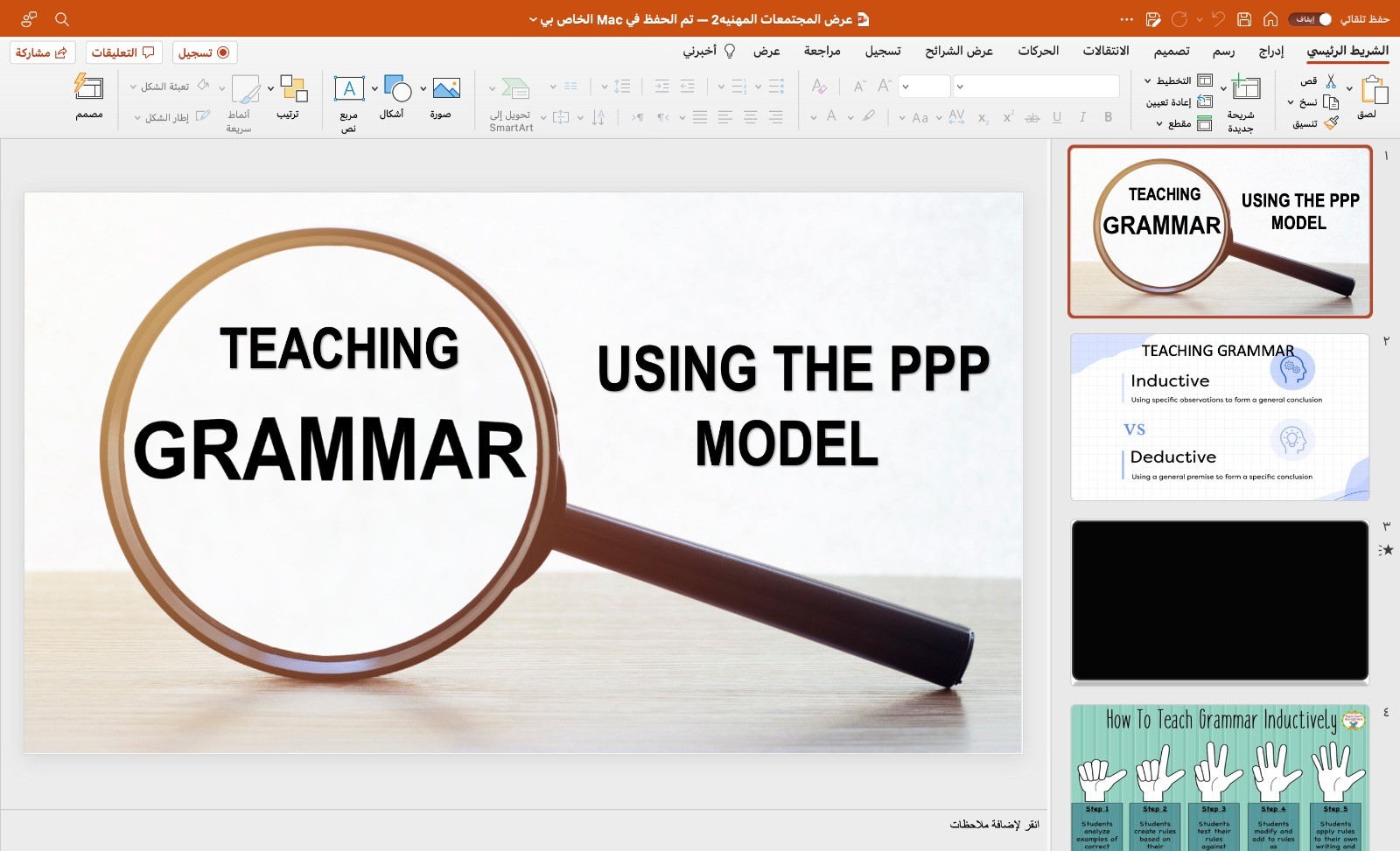
Task: Open the Transitions tab (الانتقالات)
Action: (1106, 51)
